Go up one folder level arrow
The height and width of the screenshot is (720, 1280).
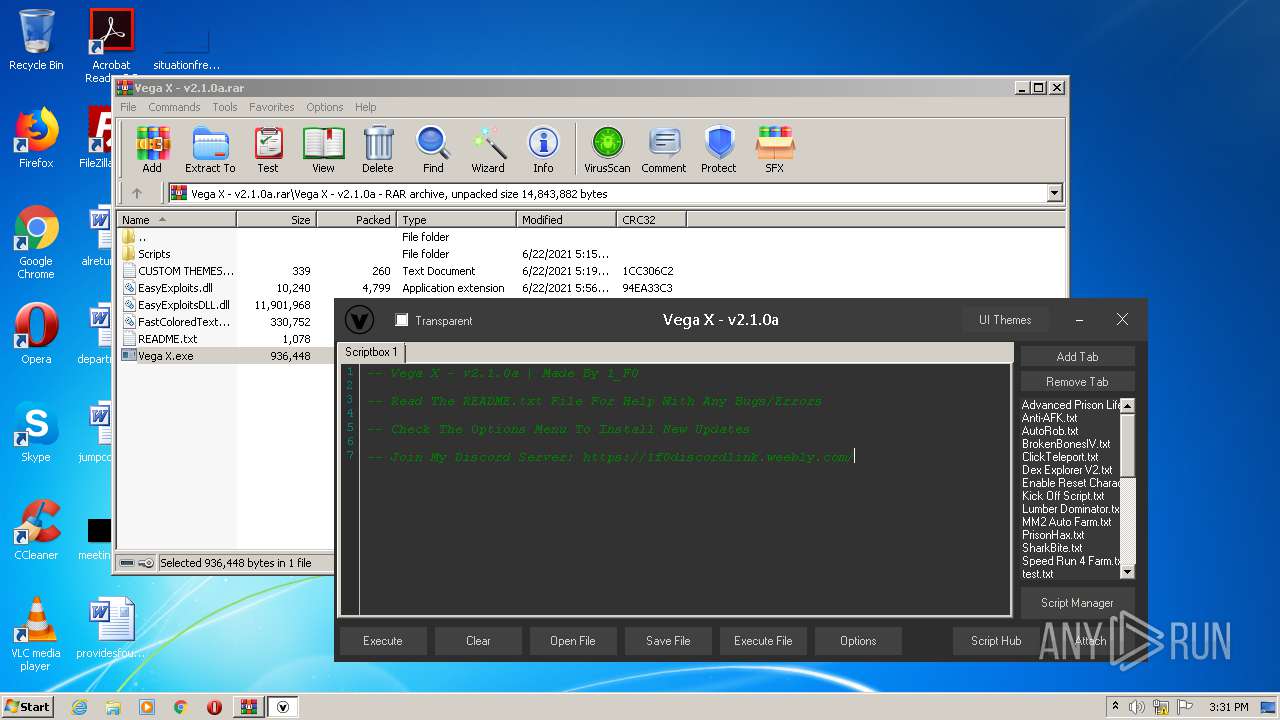click(137, 194)
